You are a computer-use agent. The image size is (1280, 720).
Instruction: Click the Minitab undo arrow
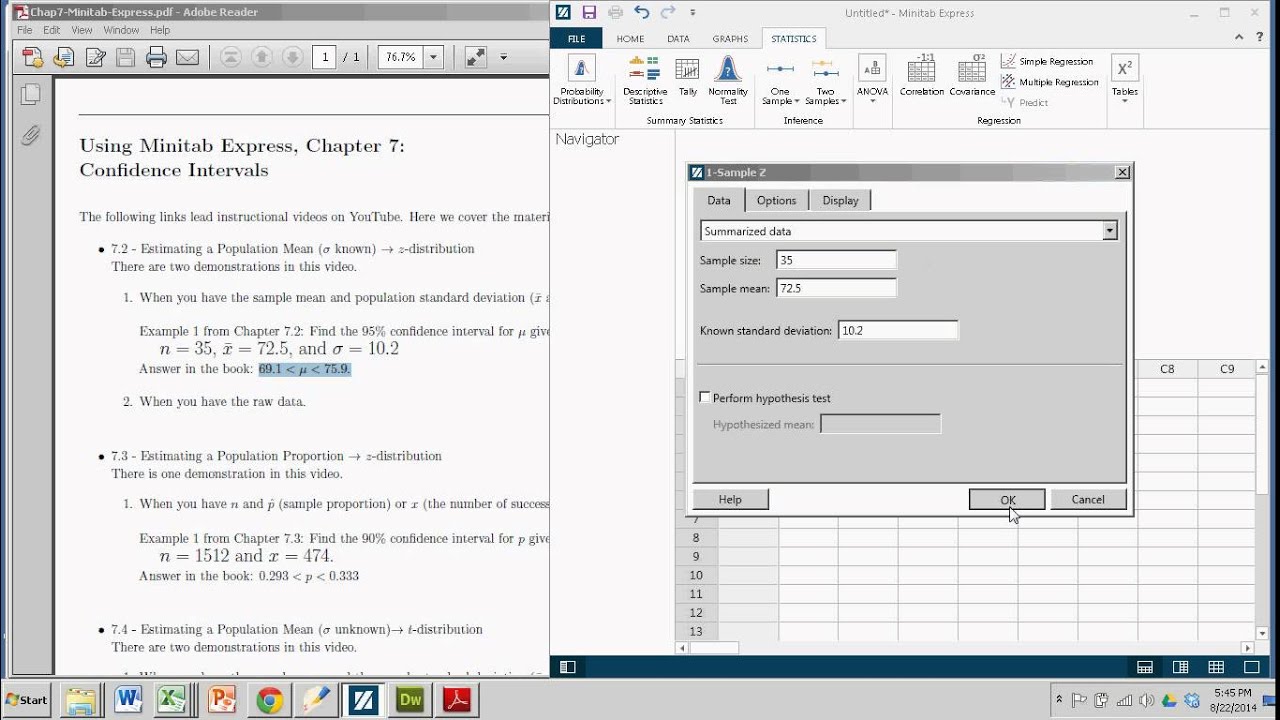642,13
